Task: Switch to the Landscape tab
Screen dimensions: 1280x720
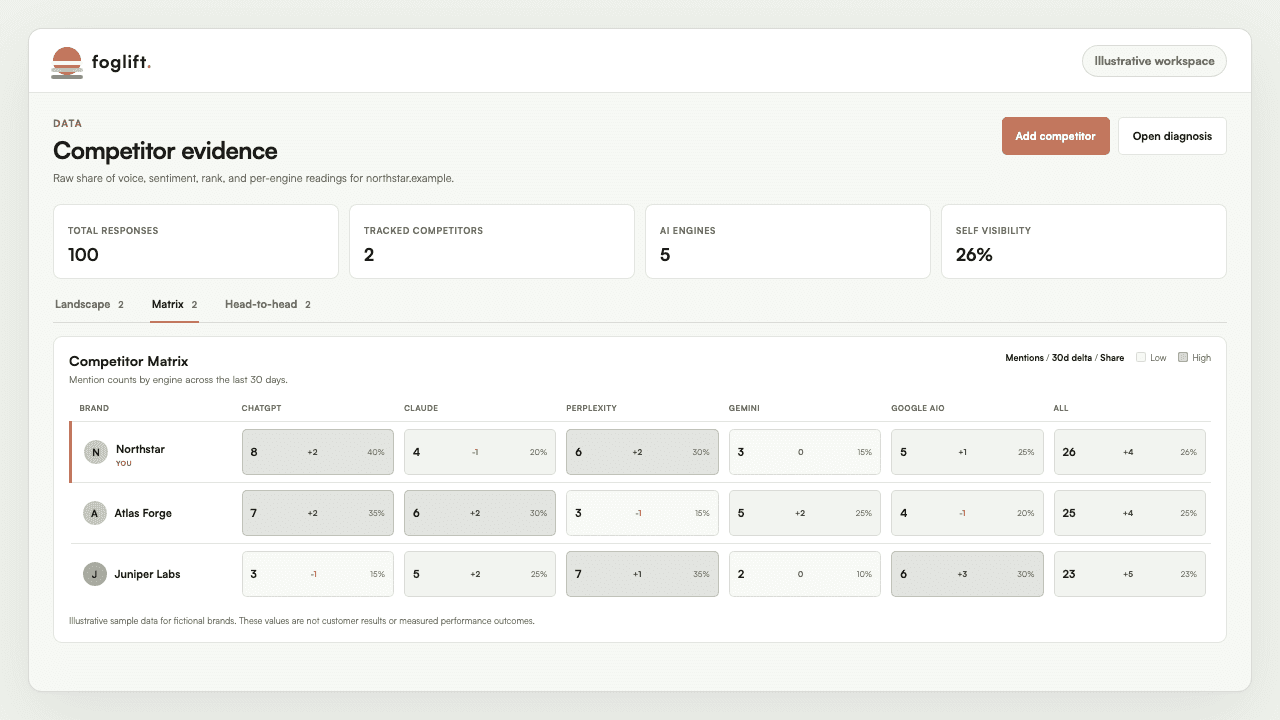Action: pyautogui.click(x=89, y=304)
